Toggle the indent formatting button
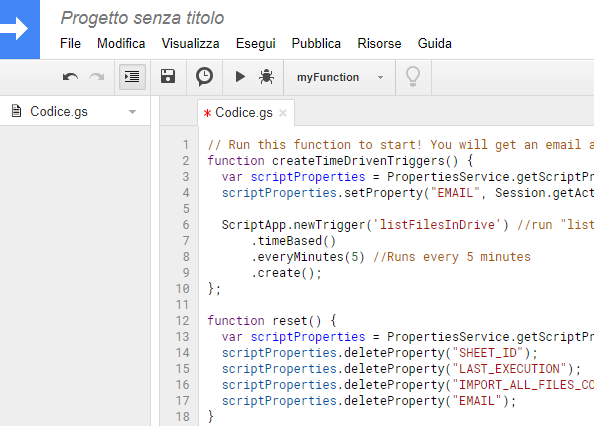594x426 pixels. pos(132,77)
